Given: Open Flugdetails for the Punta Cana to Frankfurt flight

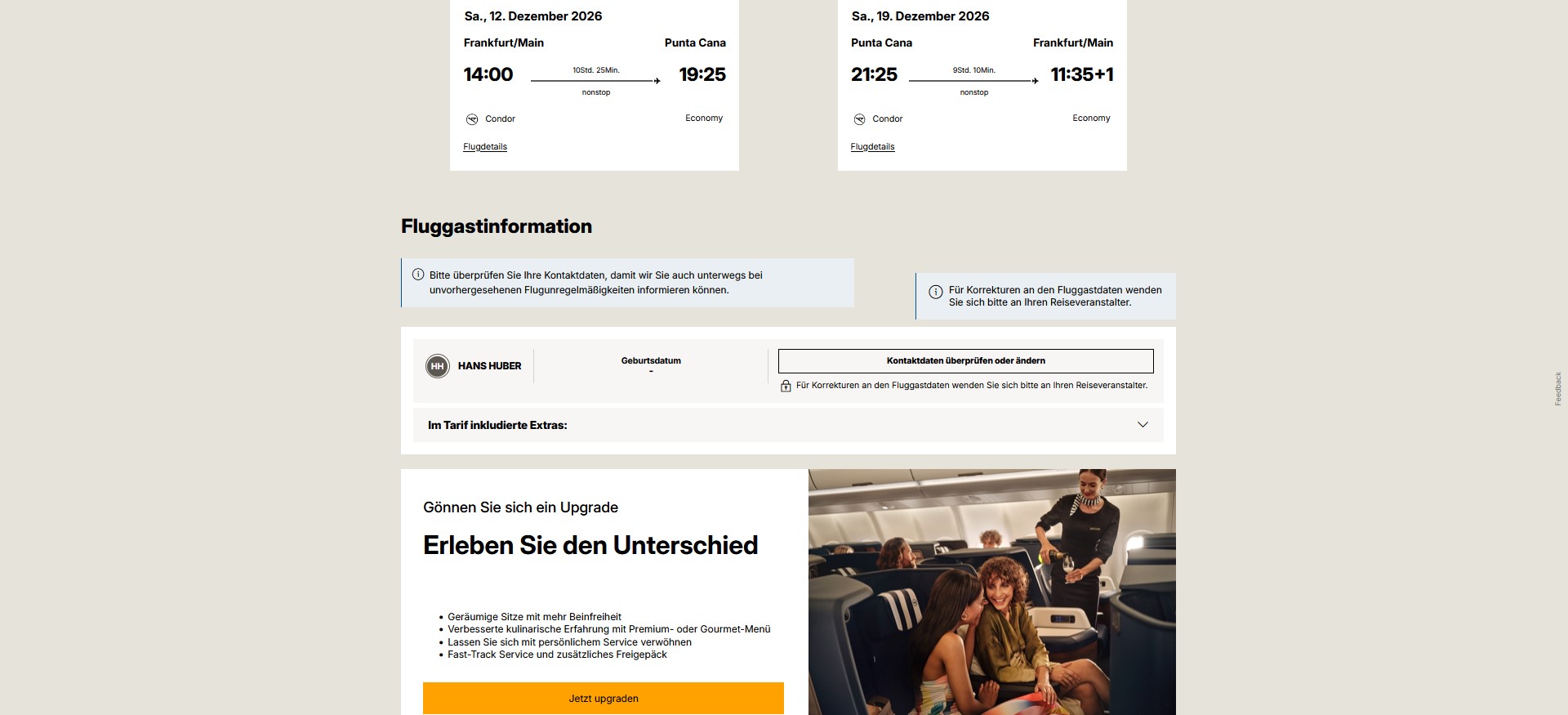Looking at the screenshot, I should tap(872, 147).
